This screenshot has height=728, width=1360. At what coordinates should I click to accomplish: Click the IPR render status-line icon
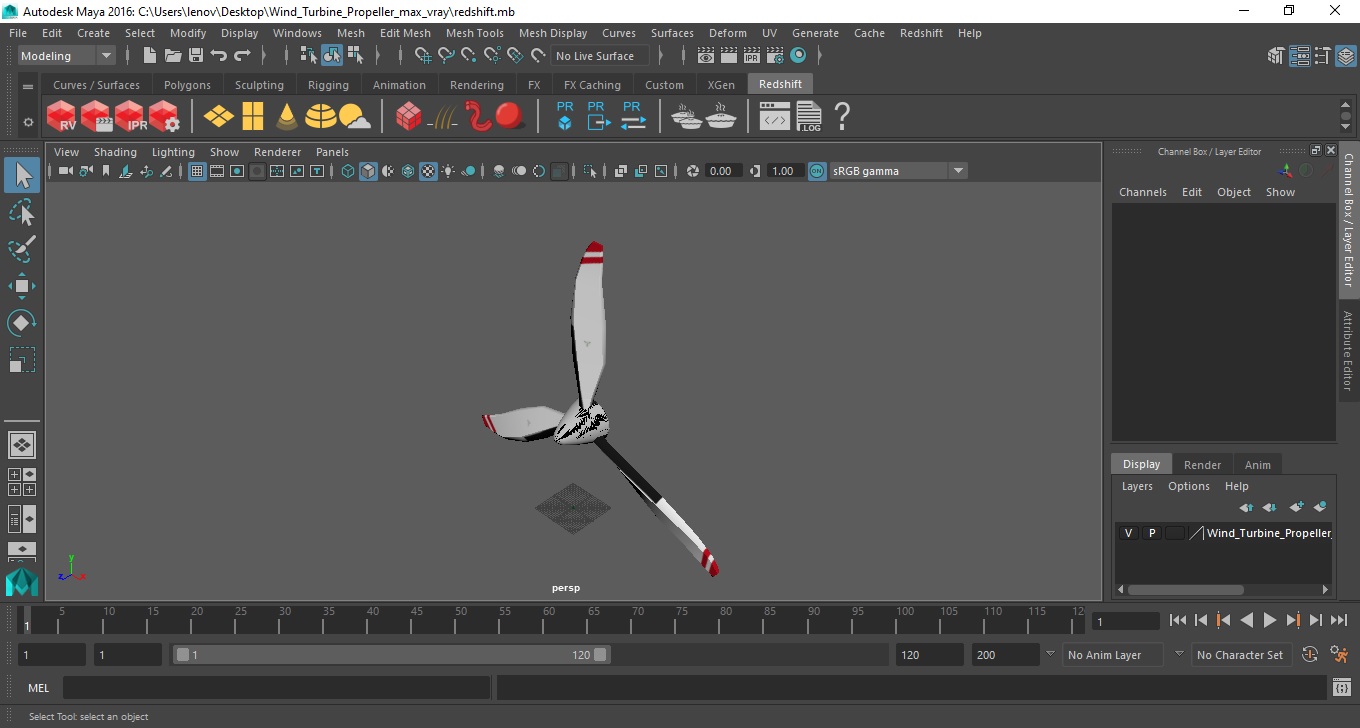coord(752,56)
